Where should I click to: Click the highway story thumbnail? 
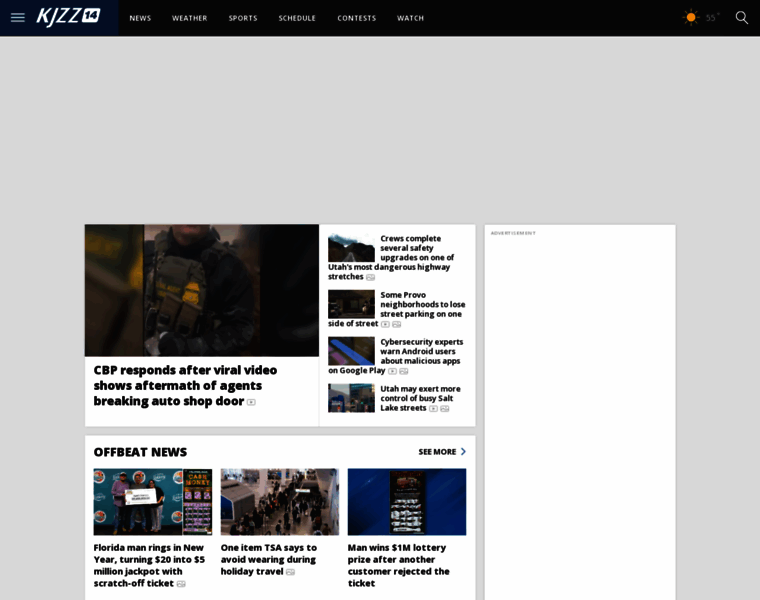pos(351,248)
